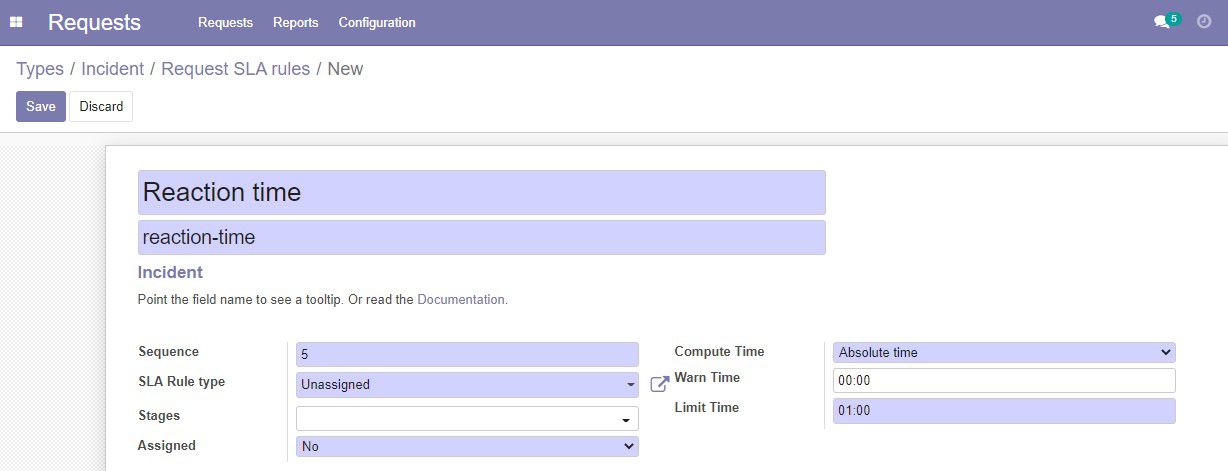Open the Assigned dropdown

467,446
